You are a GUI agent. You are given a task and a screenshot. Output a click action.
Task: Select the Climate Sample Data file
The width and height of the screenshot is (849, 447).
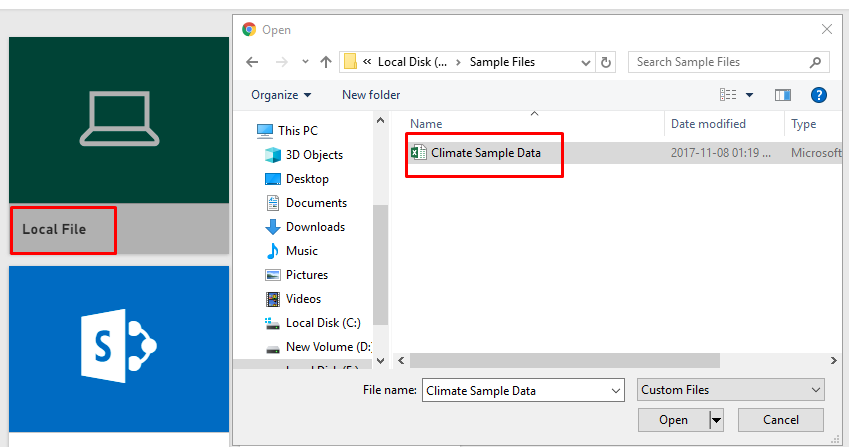click(x=486, y=153)
